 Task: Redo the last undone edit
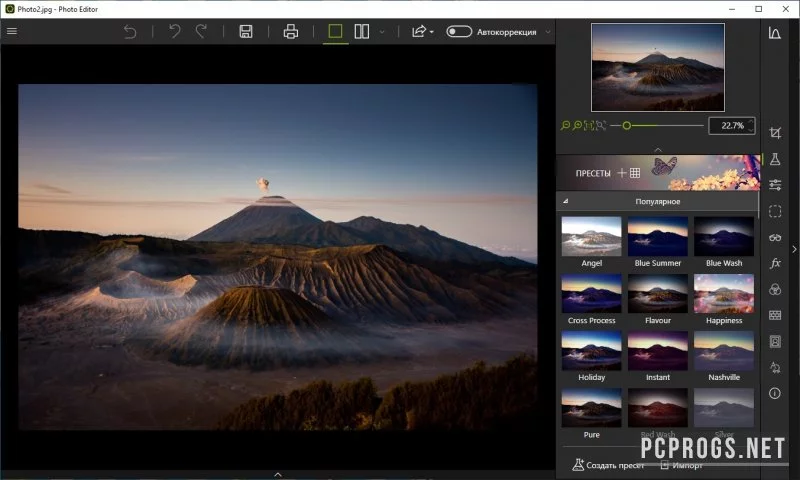pos(202,32)
